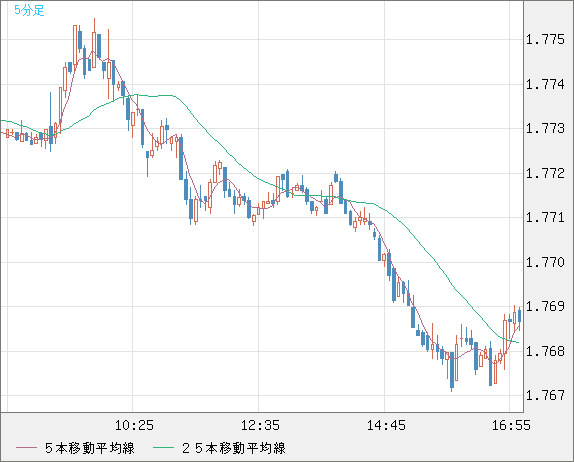Screen dimensions: 574x462
Task: Click the 16:55 time axis label
Action: tap(511, 425)
